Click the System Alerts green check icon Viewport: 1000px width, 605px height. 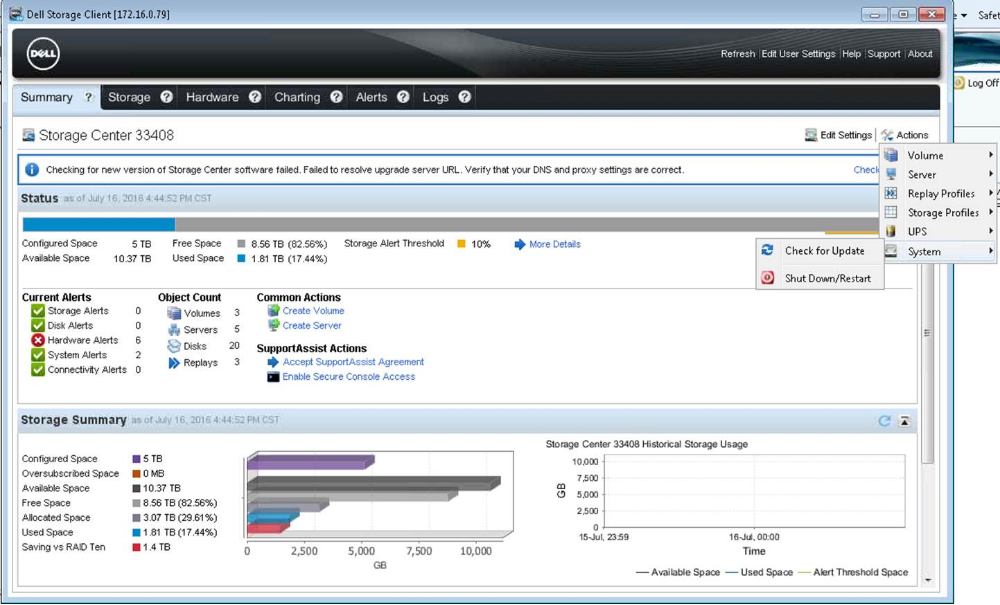(38, 355)
